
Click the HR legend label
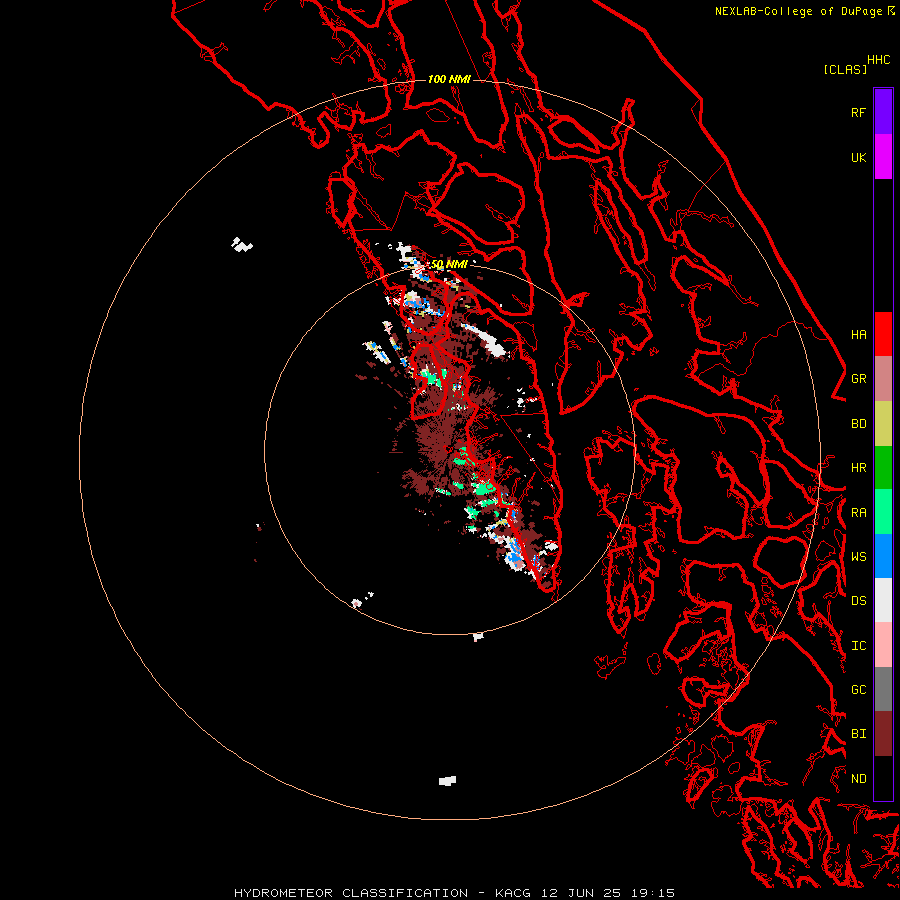pos(858,468)
